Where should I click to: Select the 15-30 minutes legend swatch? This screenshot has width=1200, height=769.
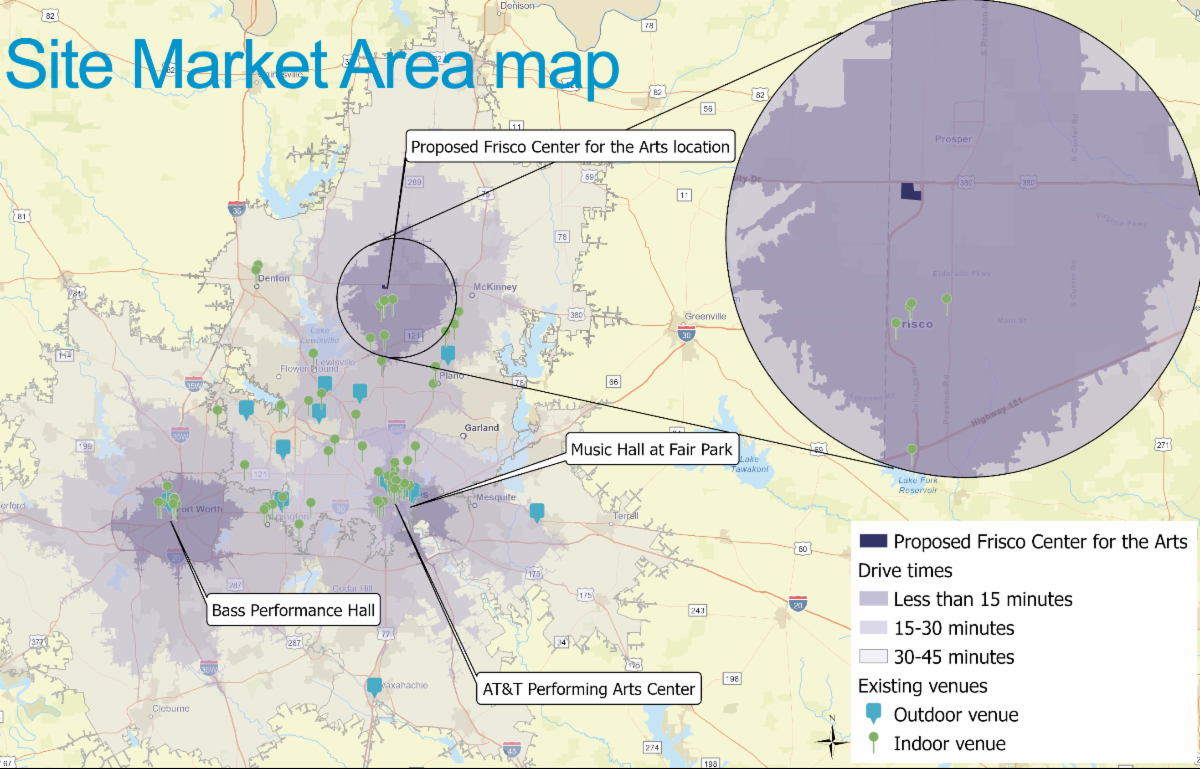click(873, 628)
